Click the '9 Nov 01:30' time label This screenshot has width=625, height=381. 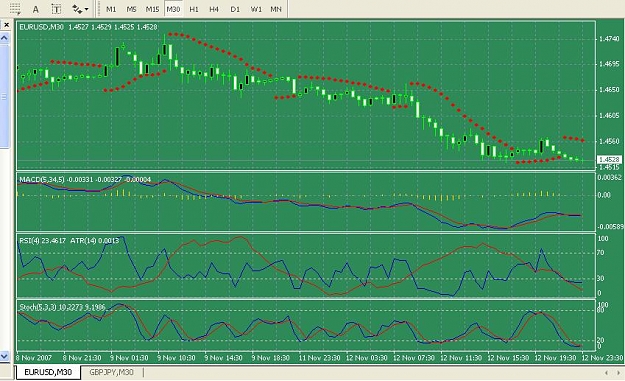[x=129, y=357]
